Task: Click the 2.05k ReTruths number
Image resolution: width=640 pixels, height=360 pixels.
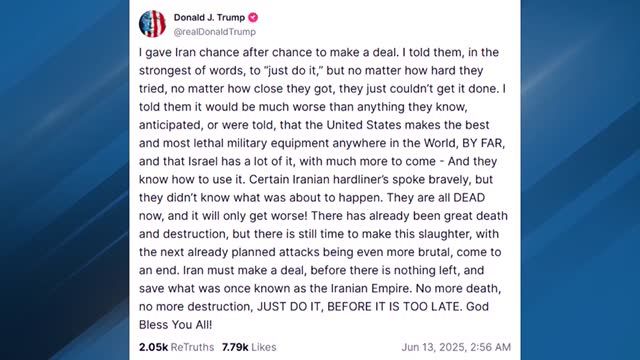Action: pos(153,347)
